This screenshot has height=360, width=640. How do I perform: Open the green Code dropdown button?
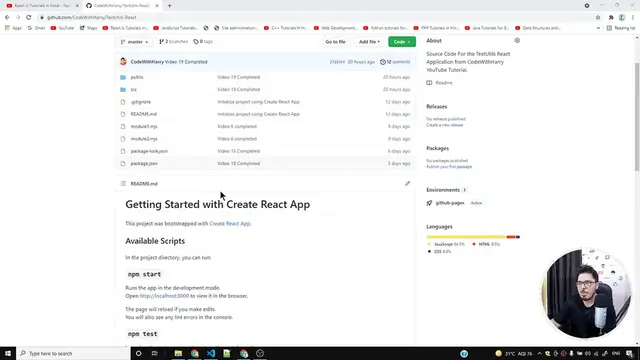click(x=402, y=42)
